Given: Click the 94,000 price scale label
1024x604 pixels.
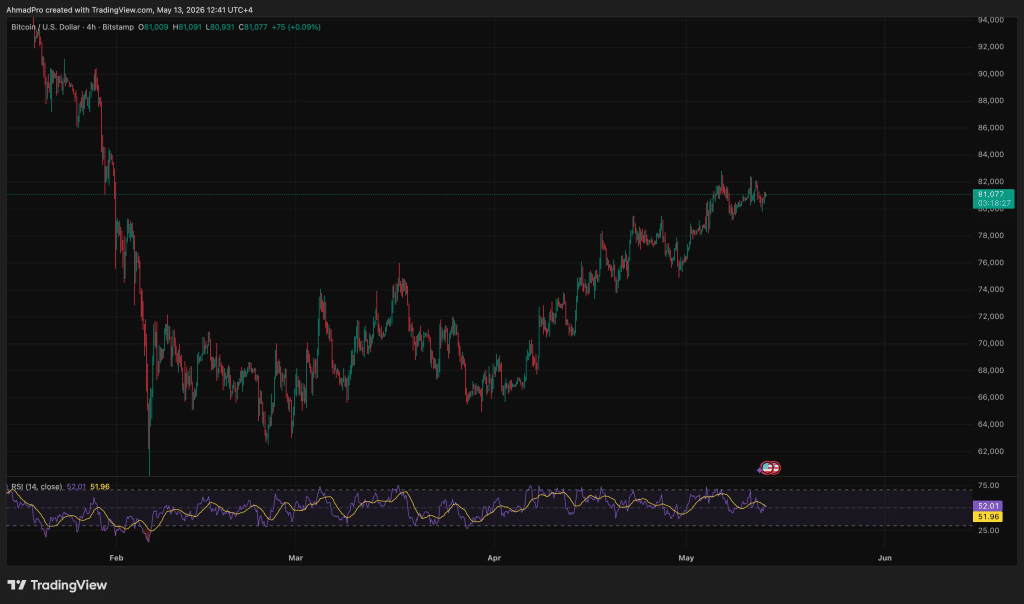Looking at the screenshot, I should 991,20.
